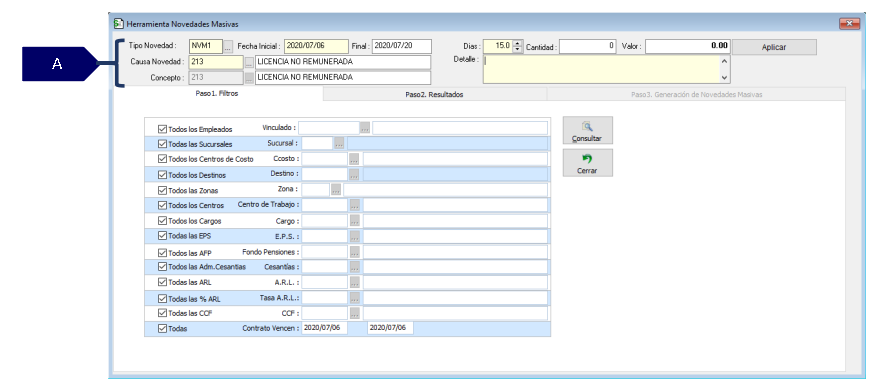The width and height of the screenshot is (873, 388).
Task: Click the Cantidad input field
Action: pos(587,46)
